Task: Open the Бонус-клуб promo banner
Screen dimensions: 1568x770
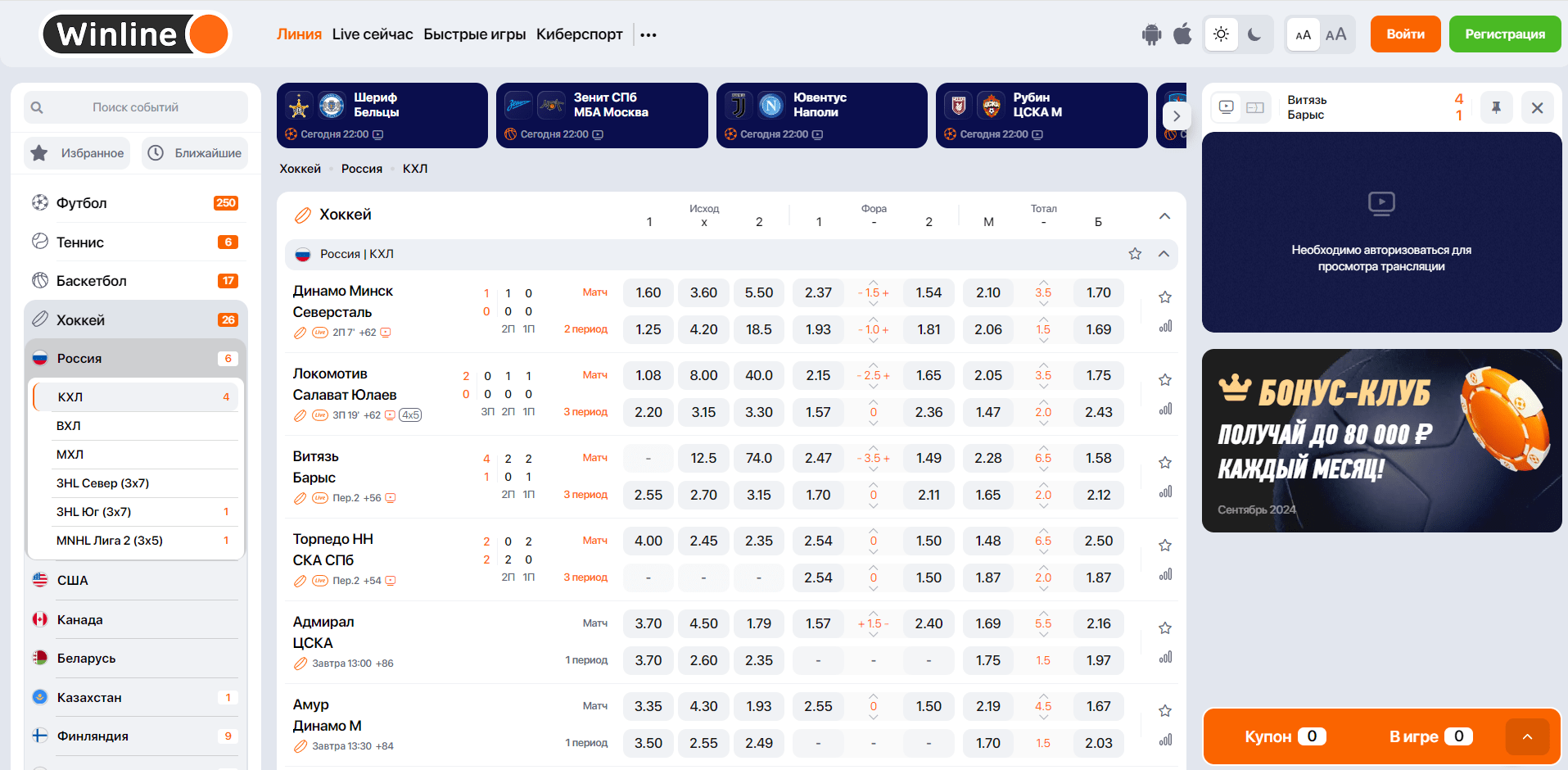Action: coord(1381,441)
